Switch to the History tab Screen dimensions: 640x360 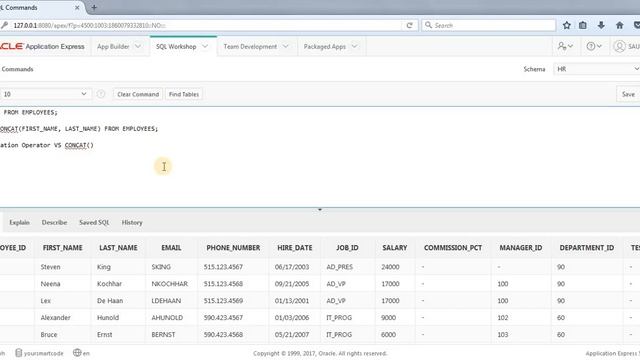tap(132, 222)
